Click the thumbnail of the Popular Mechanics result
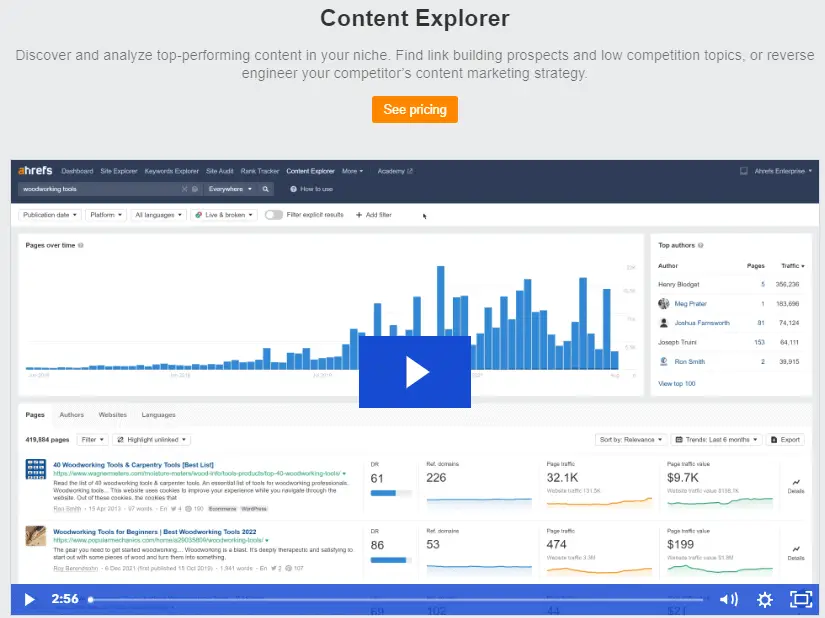Image resolution: width=825 pixels, height=618 pixels. 36,536
